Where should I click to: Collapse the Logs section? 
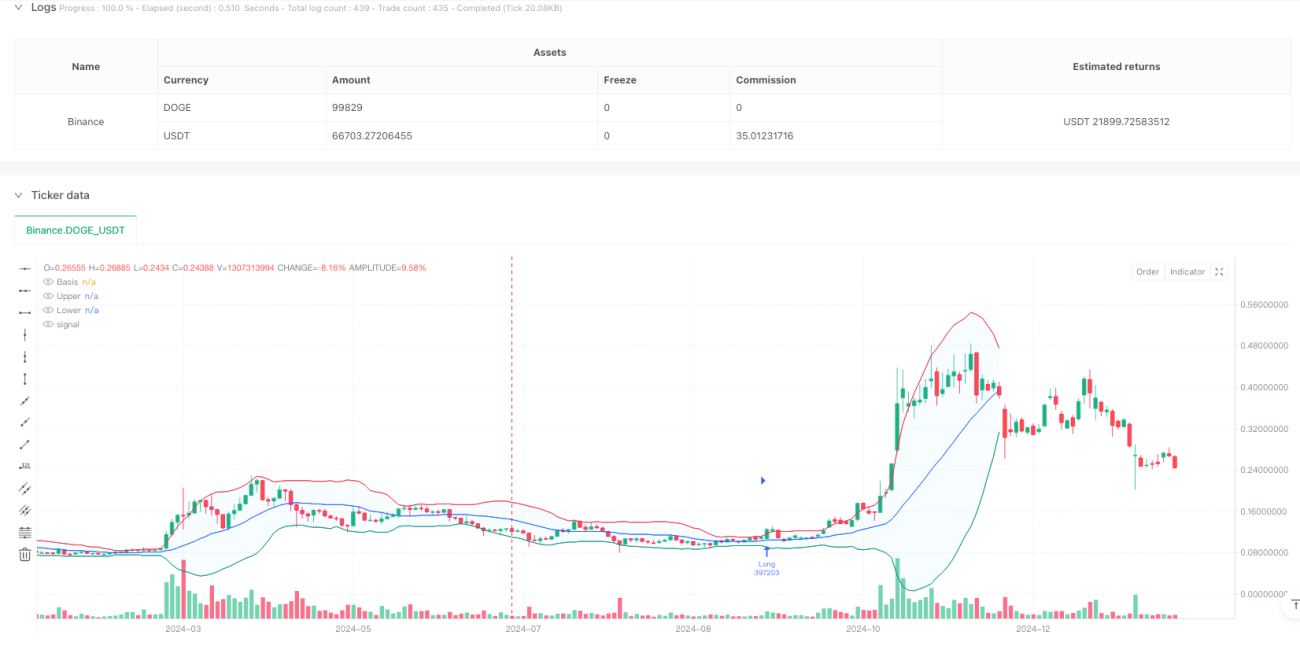click(17, 7)
